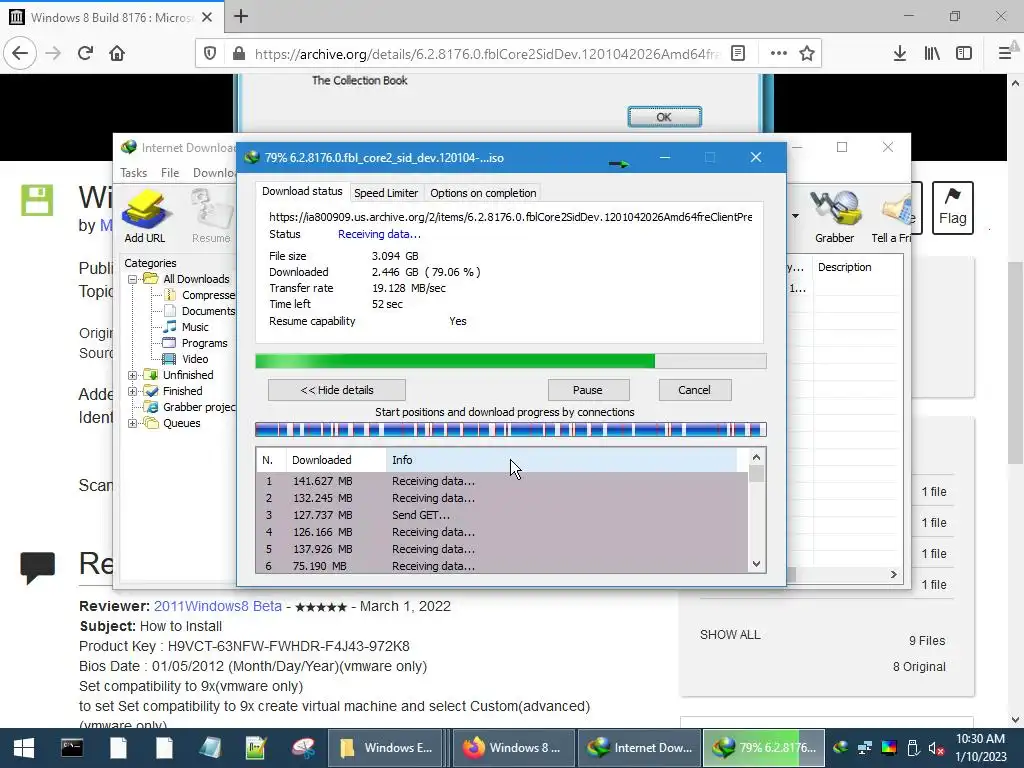Click the taskbar clock 10:30 AM
Image resolution: width=1024 pixels, height=768 pixels.
tap(980, 739)
